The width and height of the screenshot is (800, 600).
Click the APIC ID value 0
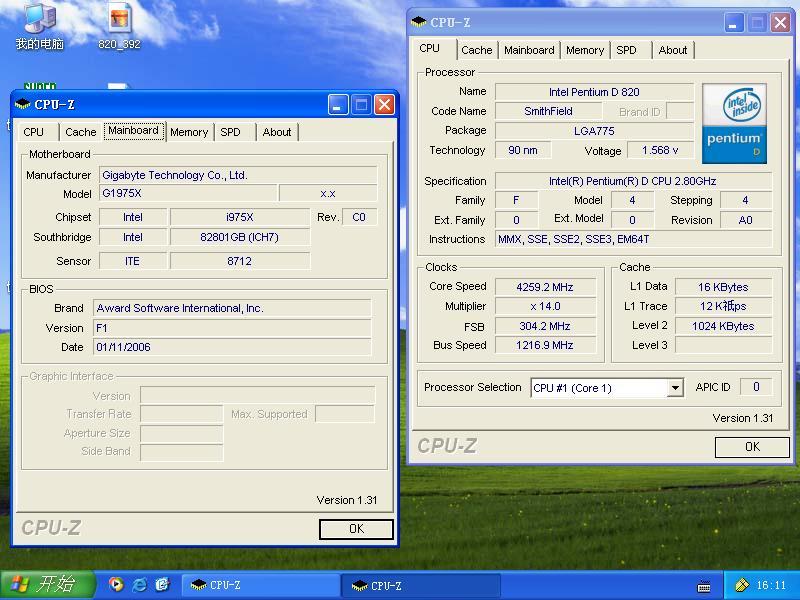[x=756, y=387]
